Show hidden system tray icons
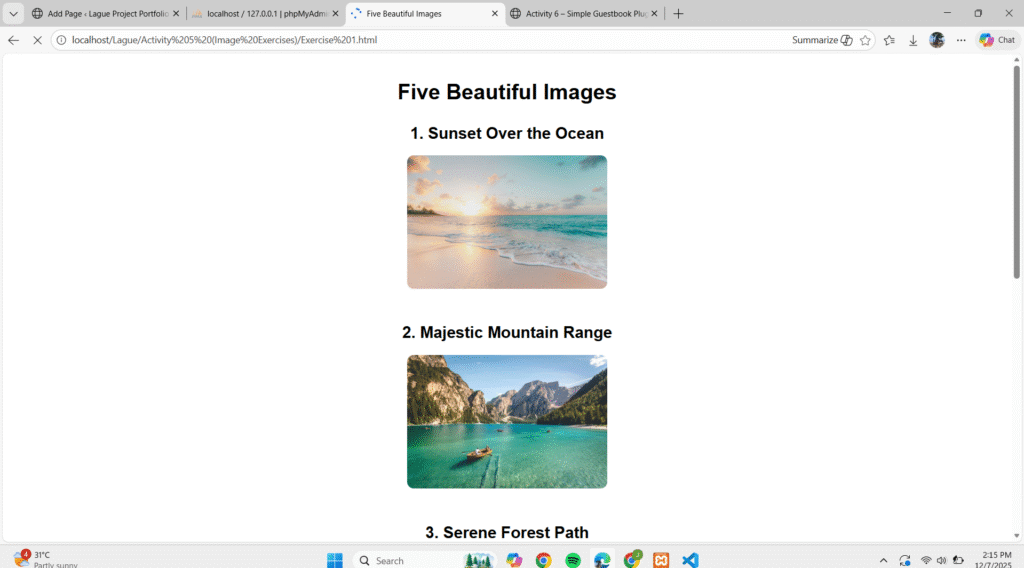Image resolution: width=1024 pixels, height=568 pixels. point(883,560)
